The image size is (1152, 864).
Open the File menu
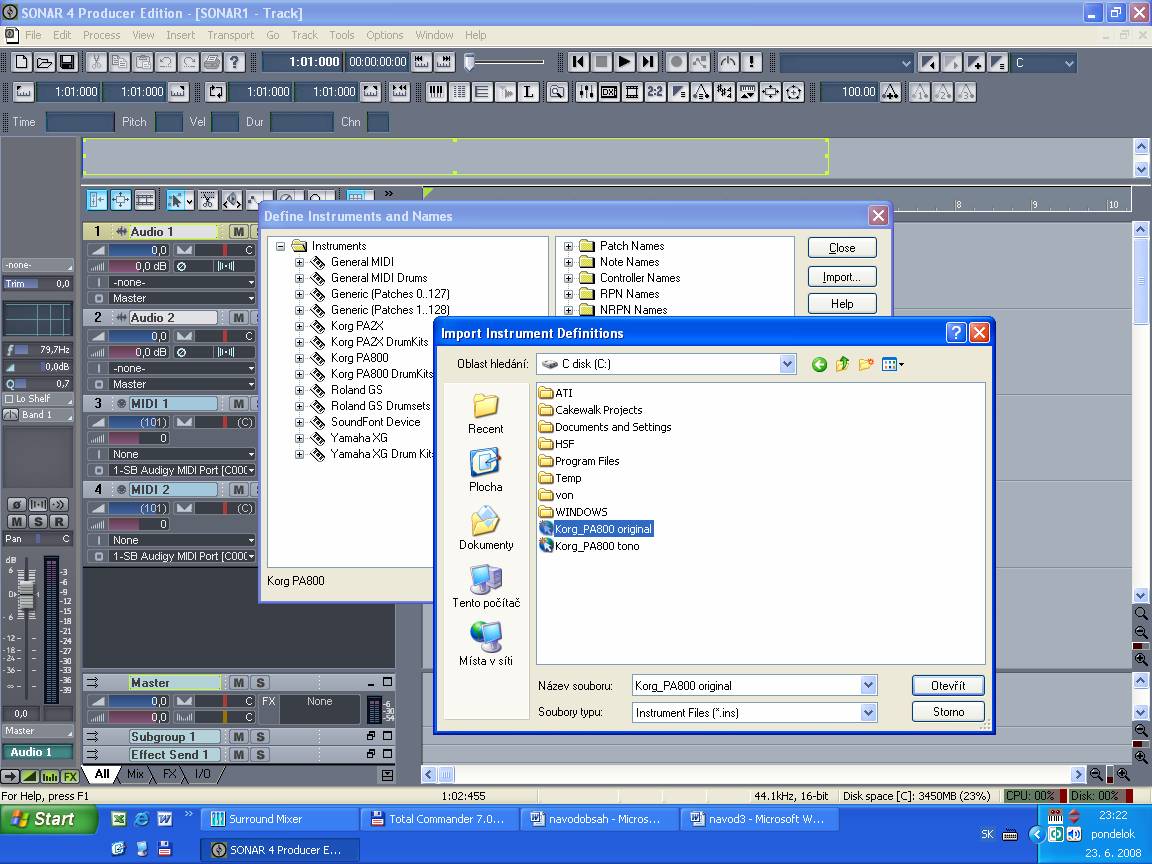point(33,35)
